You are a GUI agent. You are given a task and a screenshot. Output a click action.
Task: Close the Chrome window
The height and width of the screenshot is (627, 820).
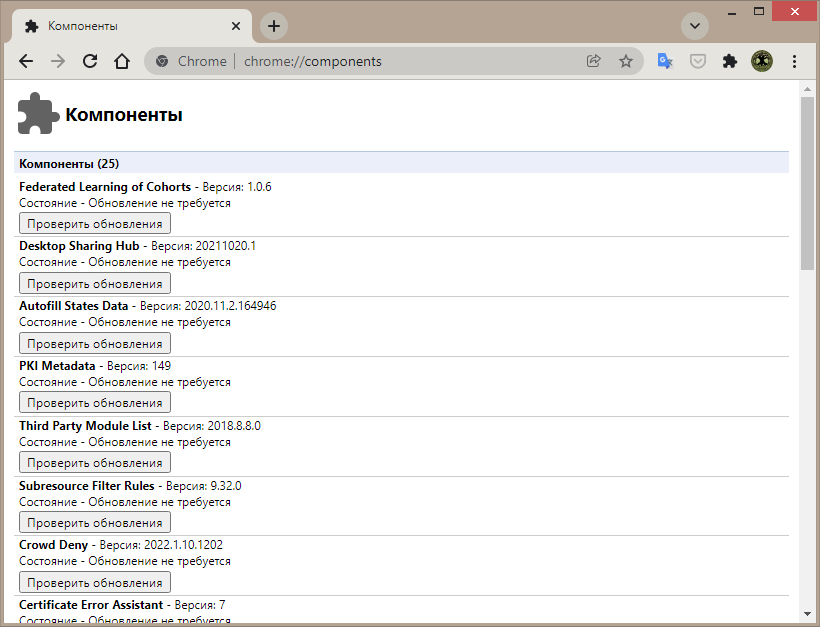pyautogui.click(x=795, y=12)
